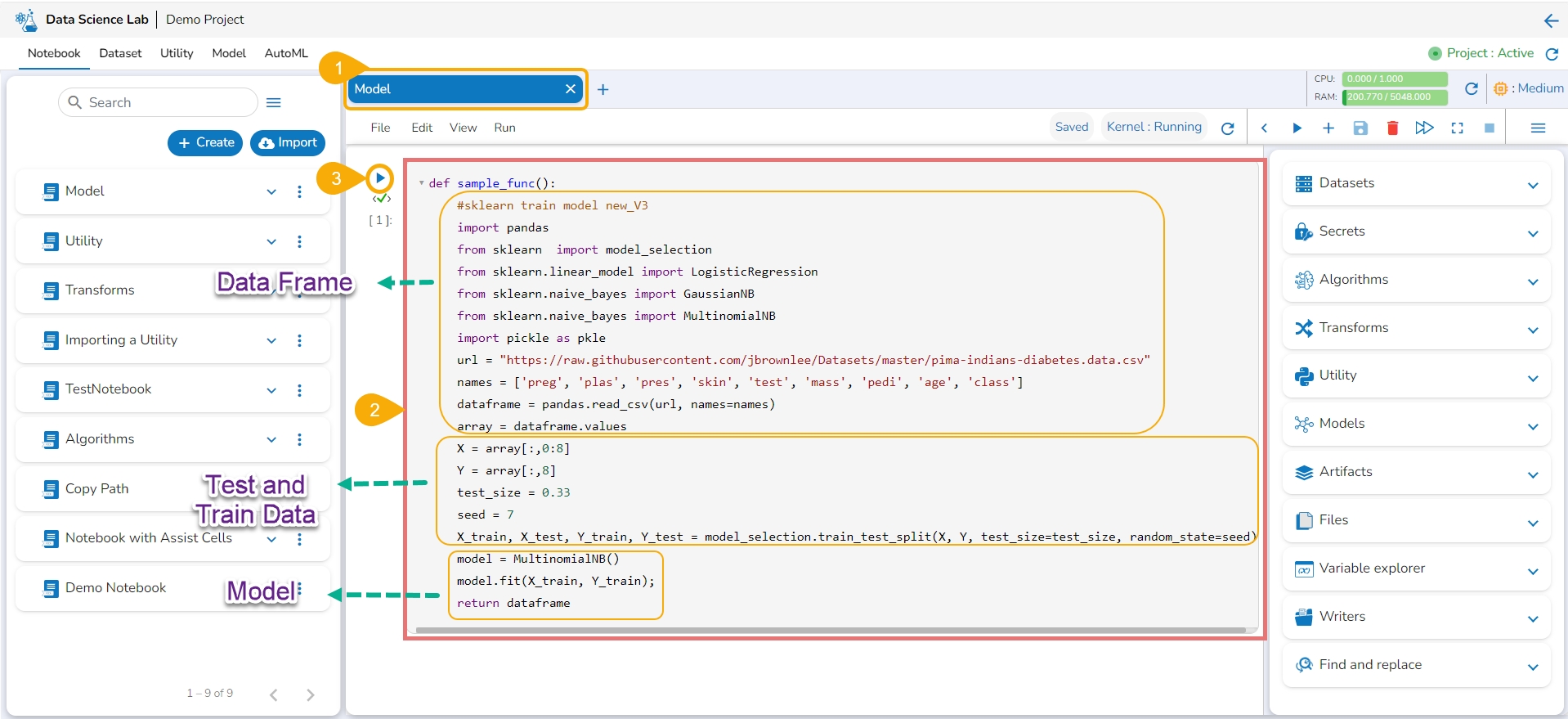1568x719 pixels.
Task: Close the Model notebook tab
Action: [x=570, y=89]
